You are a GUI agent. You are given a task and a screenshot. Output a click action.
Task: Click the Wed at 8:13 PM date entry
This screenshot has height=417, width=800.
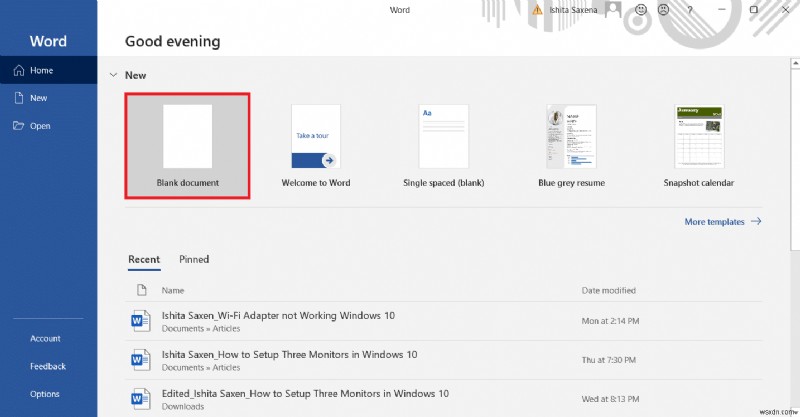pyautogui.click(x=610, y=399)
